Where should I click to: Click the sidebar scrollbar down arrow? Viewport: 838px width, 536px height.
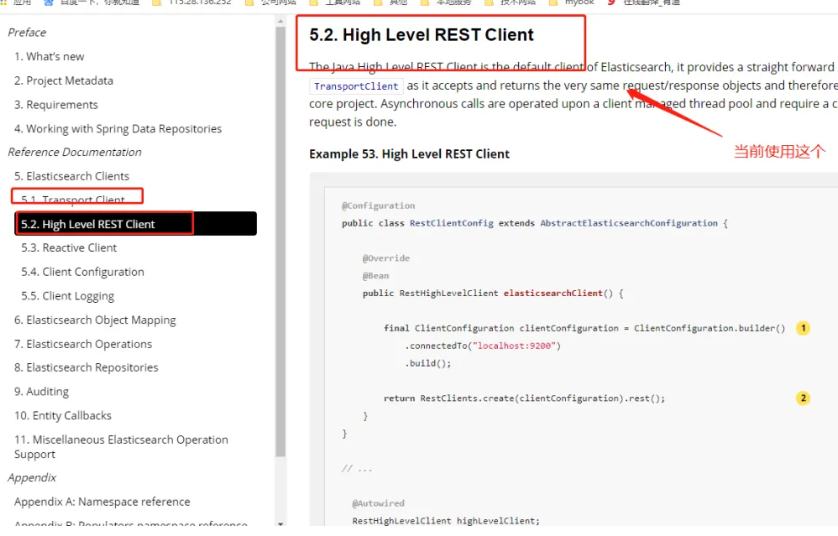point(281,524)
